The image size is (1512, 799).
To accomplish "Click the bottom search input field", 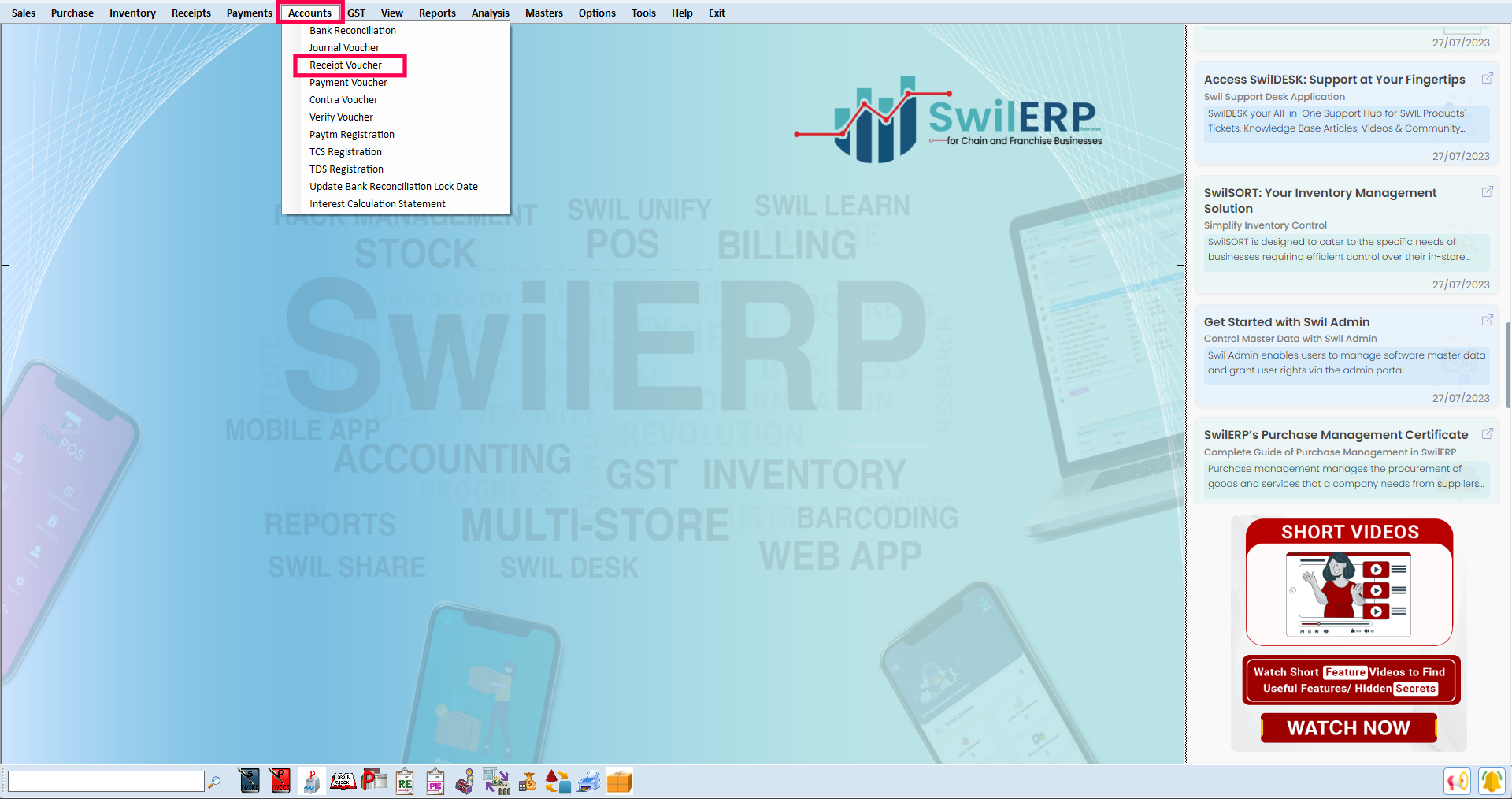I will pos(106,781).
